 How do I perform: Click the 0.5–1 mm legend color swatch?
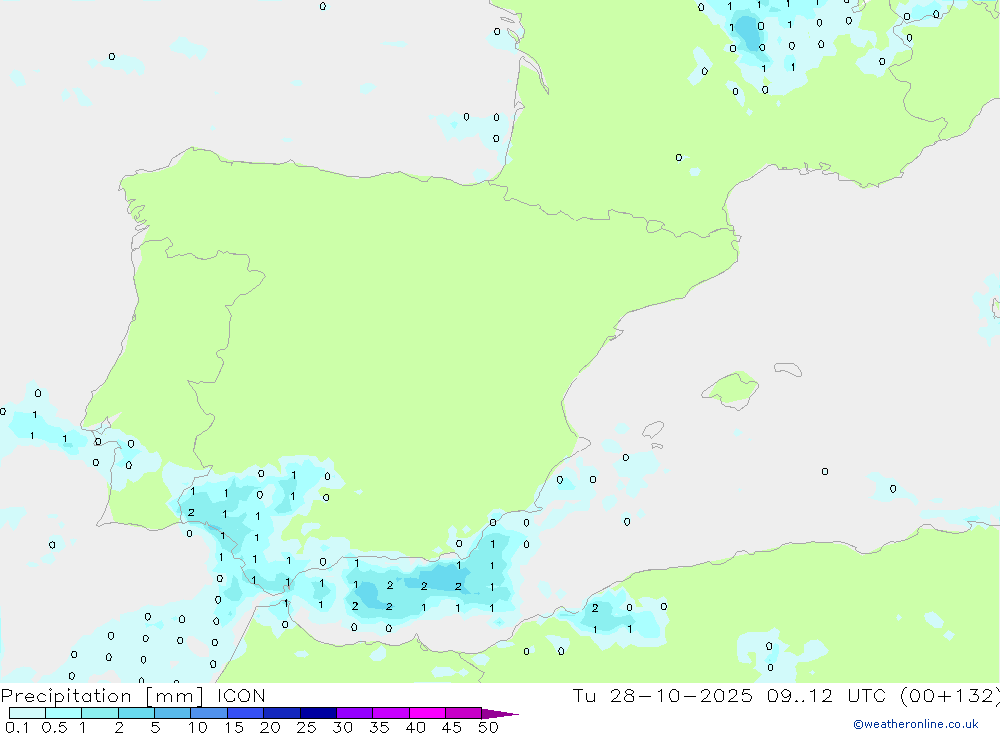64,713
